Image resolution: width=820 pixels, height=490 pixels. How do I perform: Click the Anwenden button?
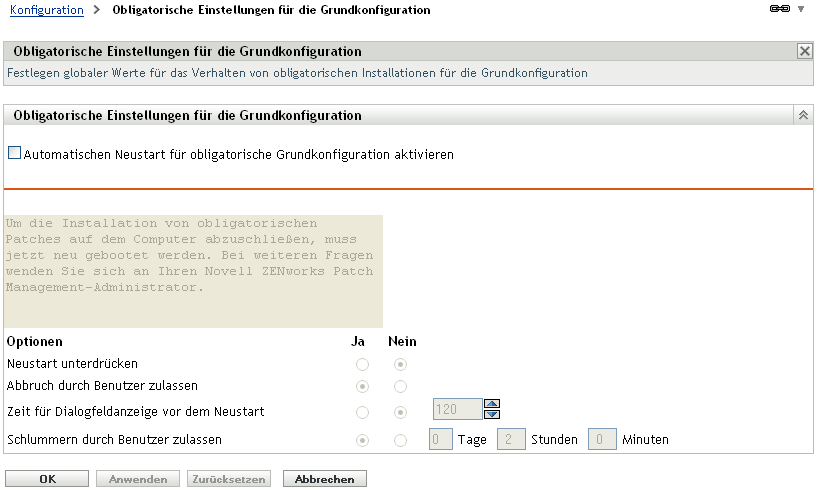[x=138, y=479]
